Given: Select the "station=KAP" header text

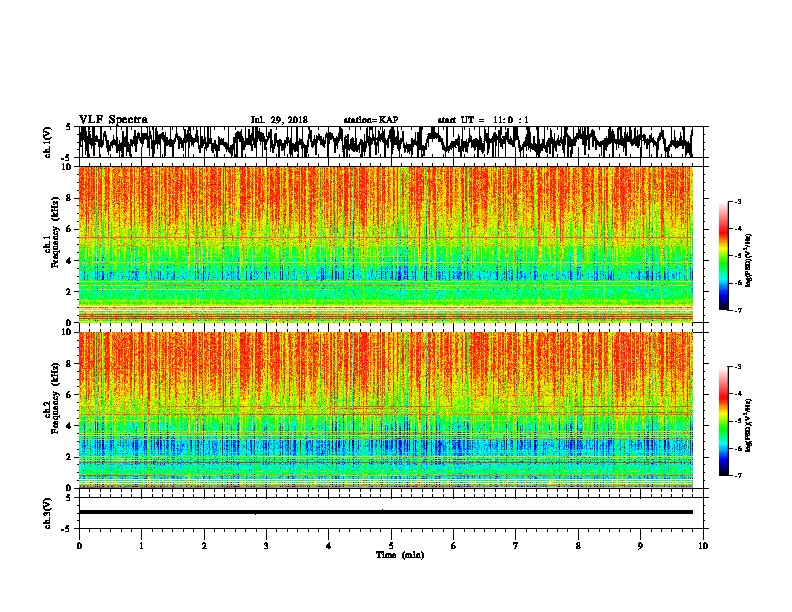Looking at the screenshot, I should tap(371, 120).
